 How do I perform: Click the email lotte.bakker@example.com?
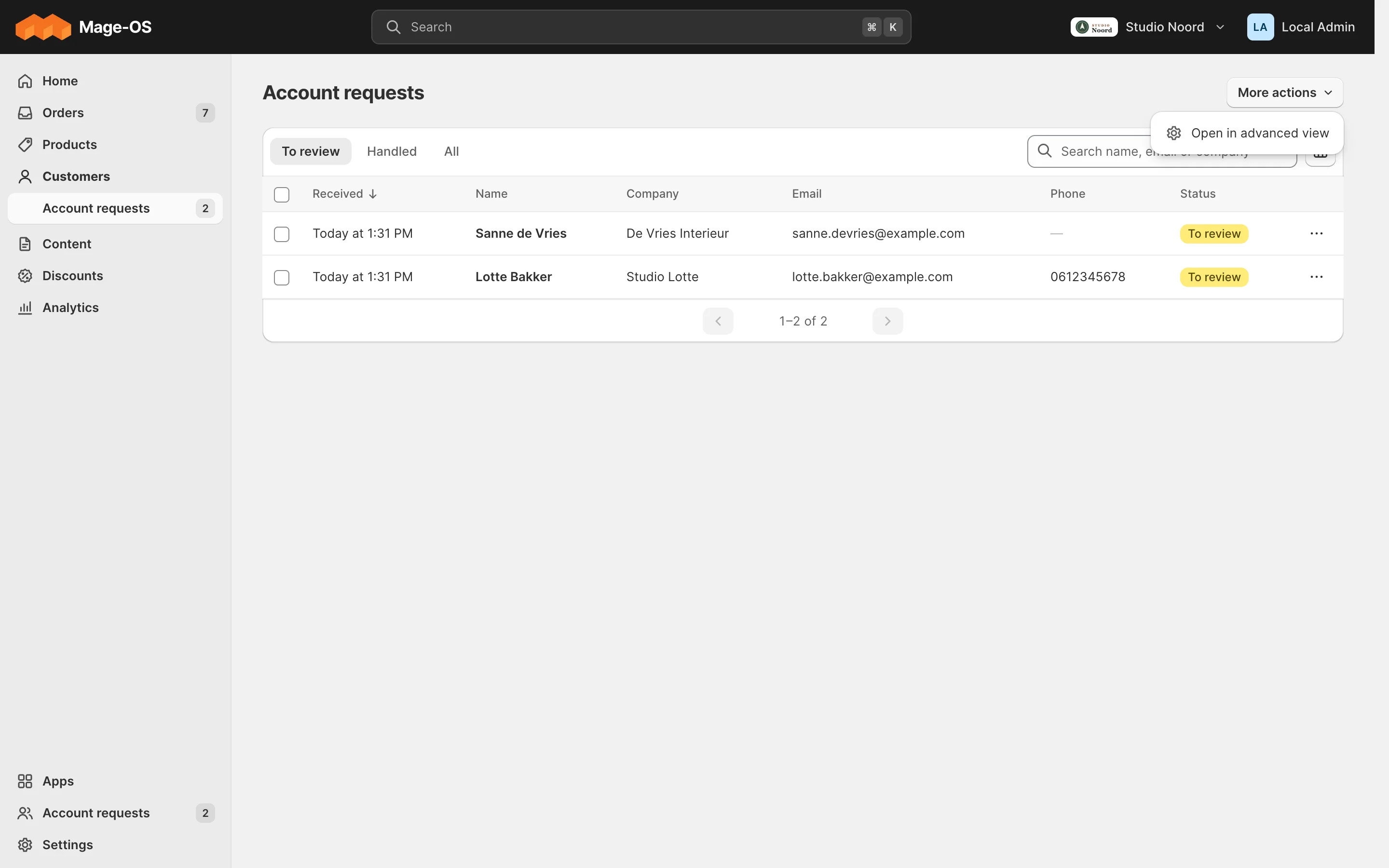[872, 277]
